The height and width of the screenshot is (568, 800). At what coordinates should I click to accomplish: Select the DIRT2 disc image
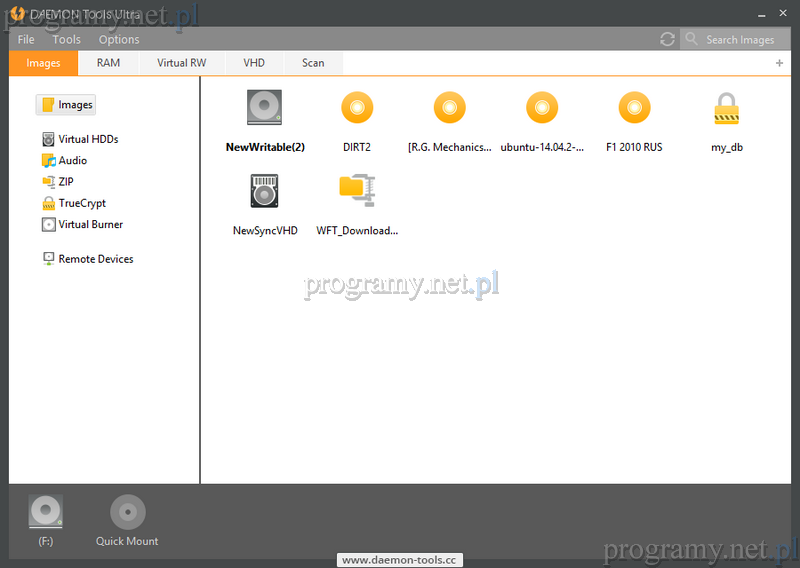pos(357,107)
